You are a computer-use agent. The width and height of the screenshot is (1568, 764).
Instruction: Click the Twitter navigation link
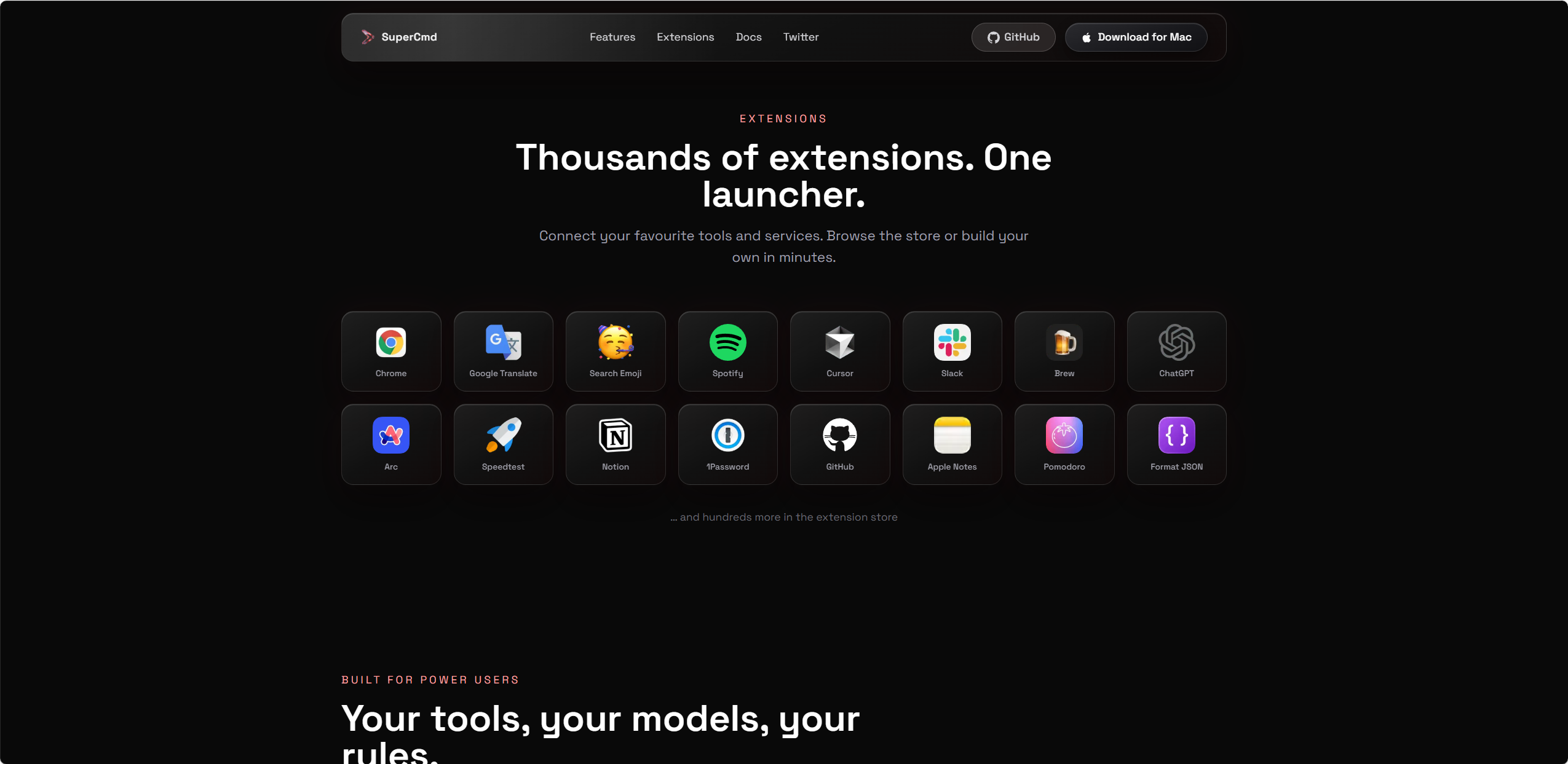click(801, 37)
